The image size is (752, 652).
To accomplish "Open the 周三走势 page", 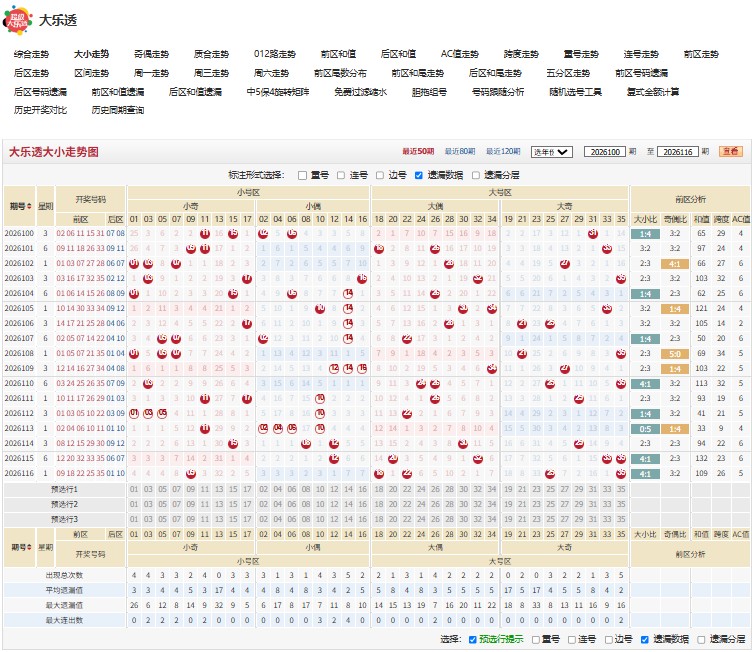I will coord(212,73).
